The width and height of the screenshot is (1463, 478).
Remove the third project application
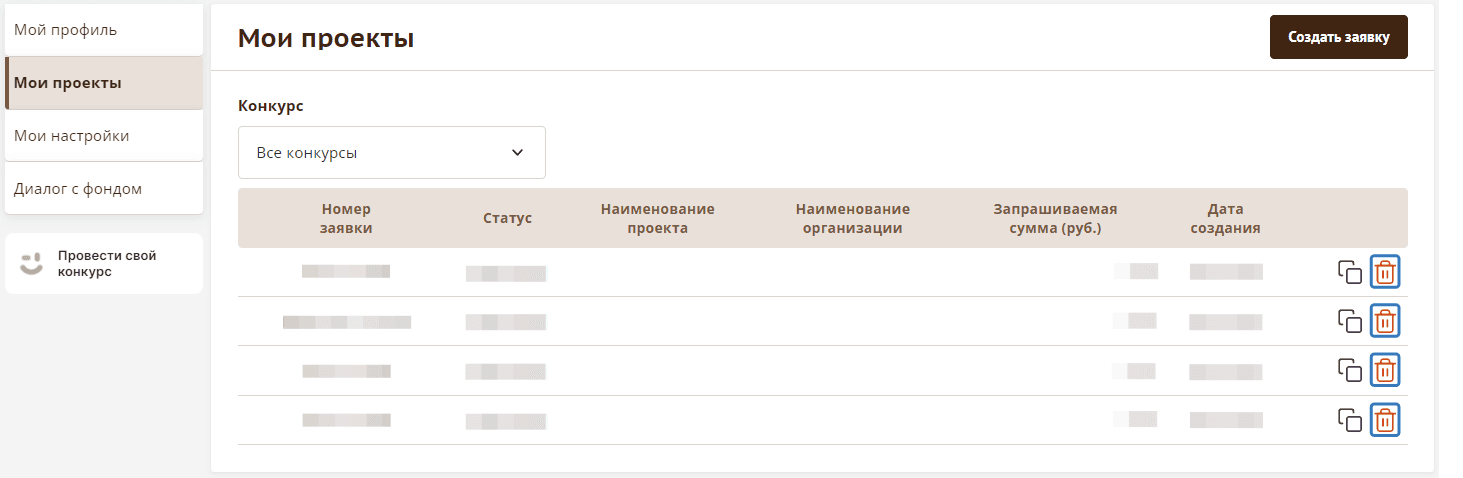coord(1385,370)
